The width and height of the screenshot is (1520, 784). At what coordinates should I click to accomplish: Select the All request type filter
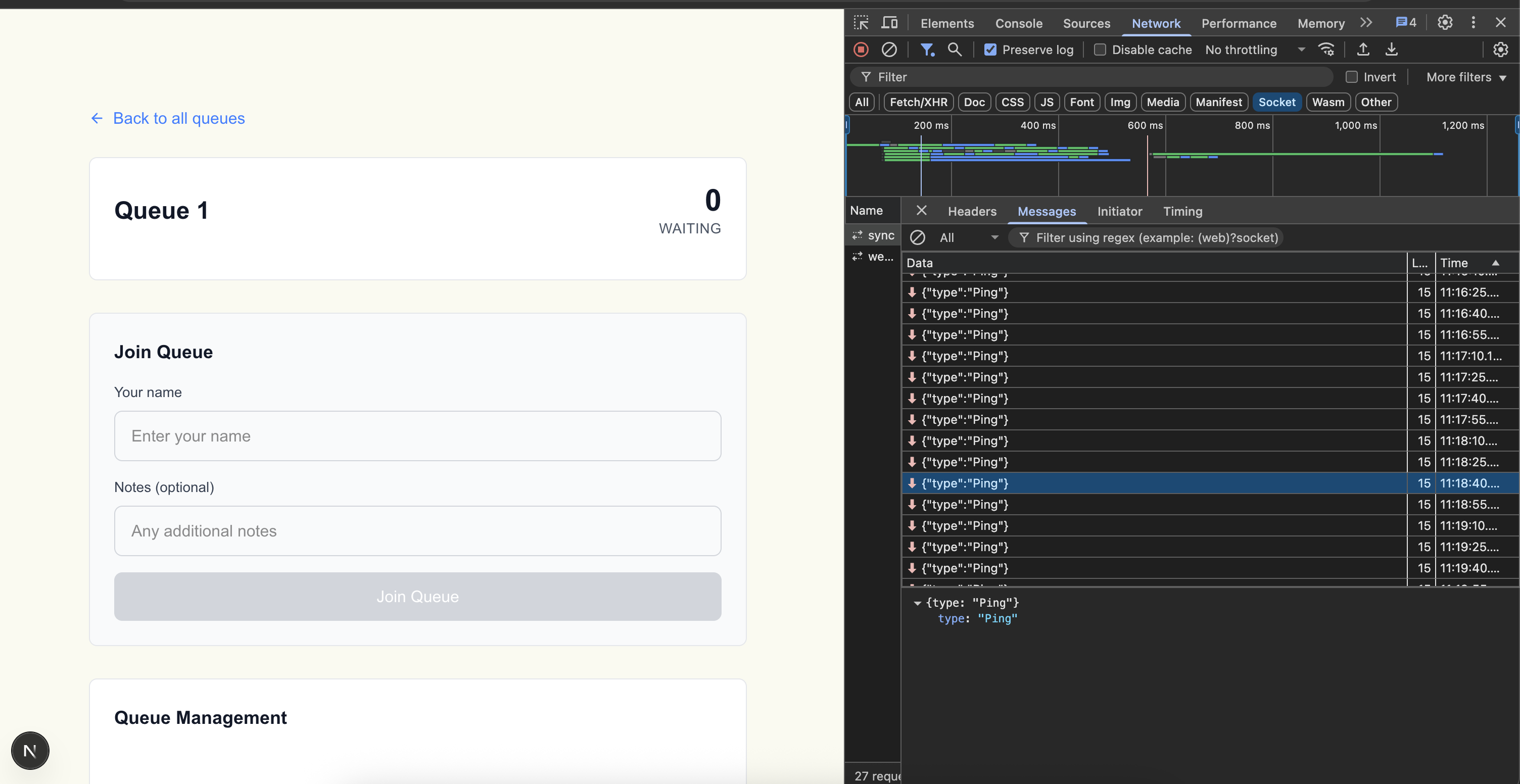(862, 102)
